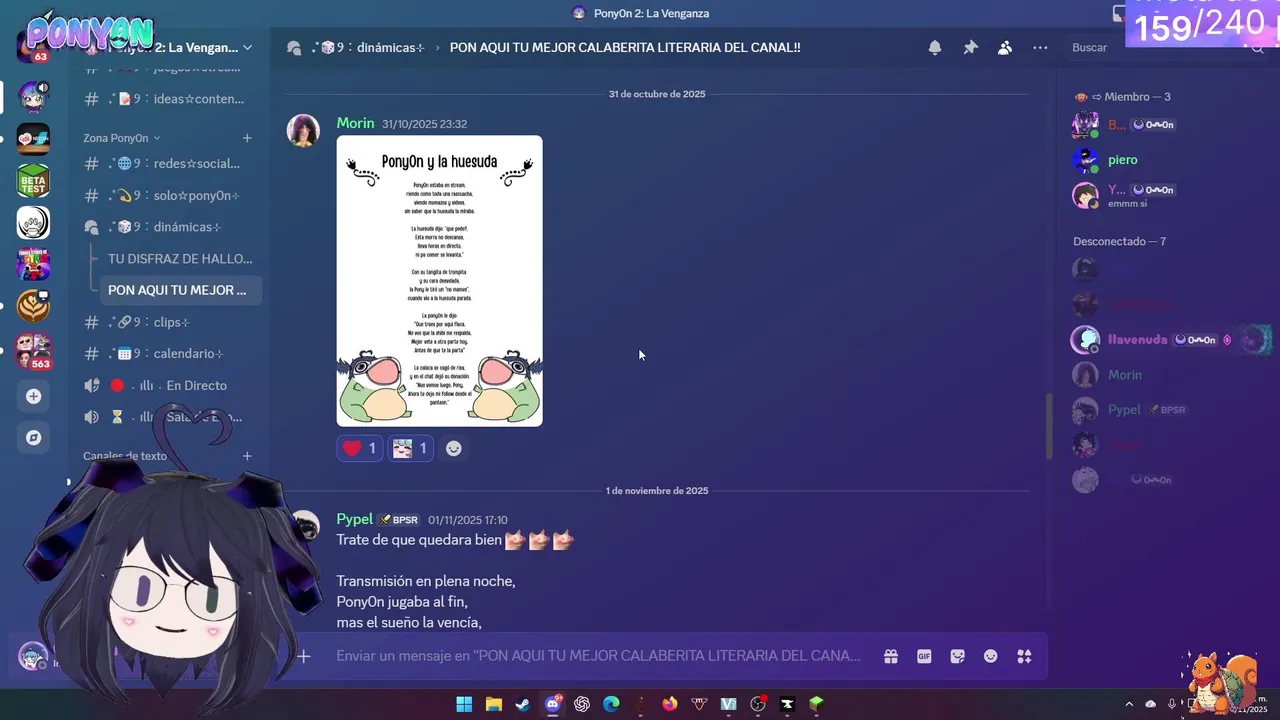Open the sticker picker
The width and height of the screenshot is (1280, 720).
[958, 656]
